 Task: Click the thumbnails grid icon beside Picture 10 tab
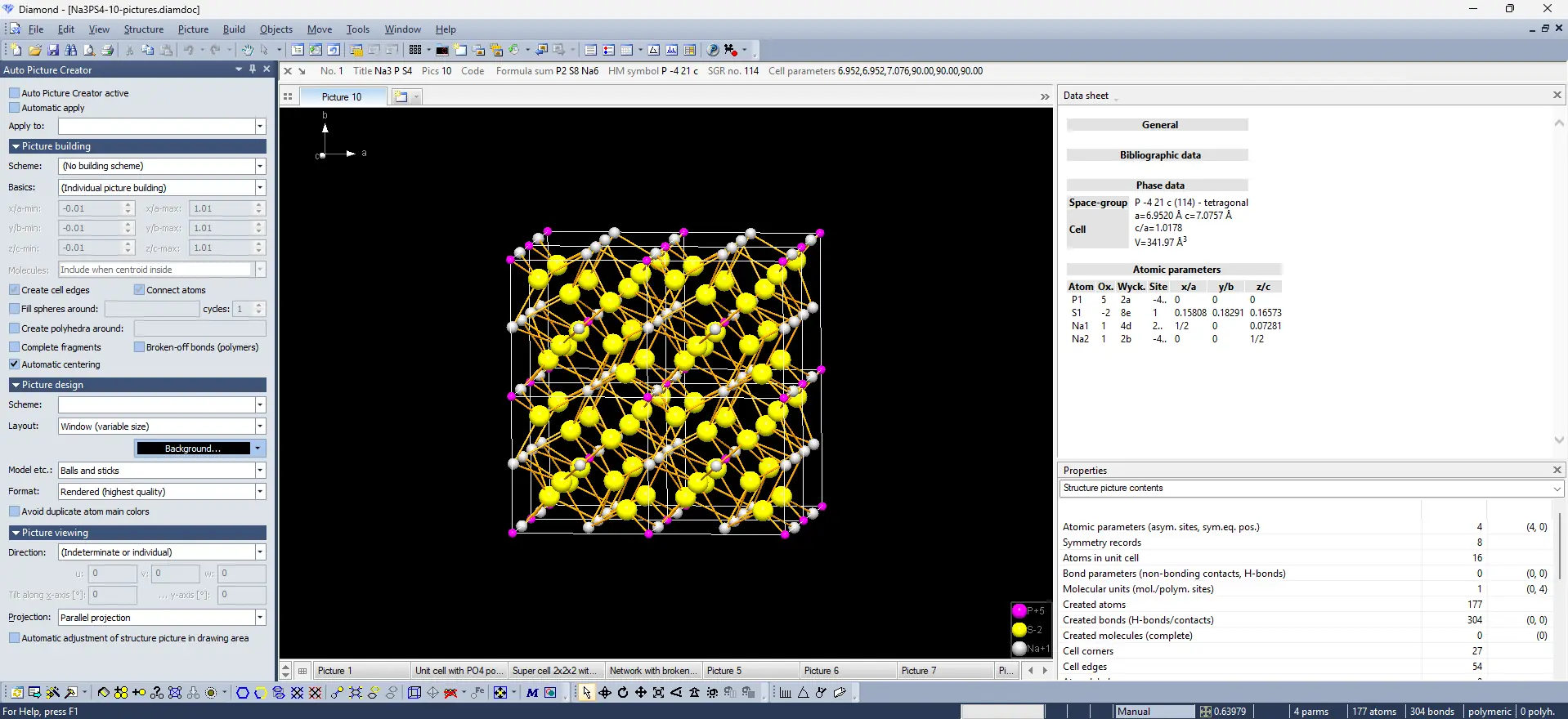click(x=288, y=96)
